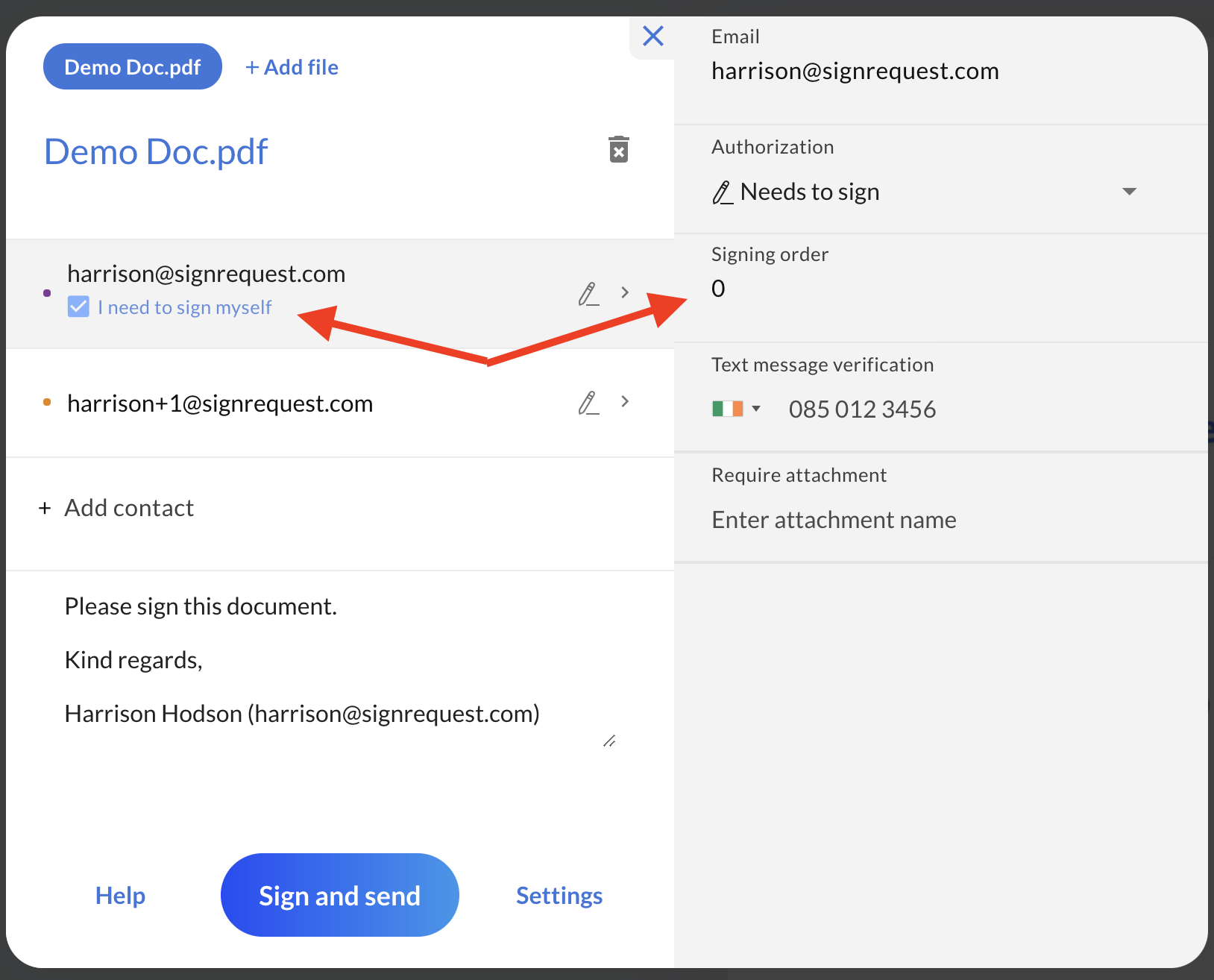Select the harrison@signrequest.com contact row

point(340,294)
